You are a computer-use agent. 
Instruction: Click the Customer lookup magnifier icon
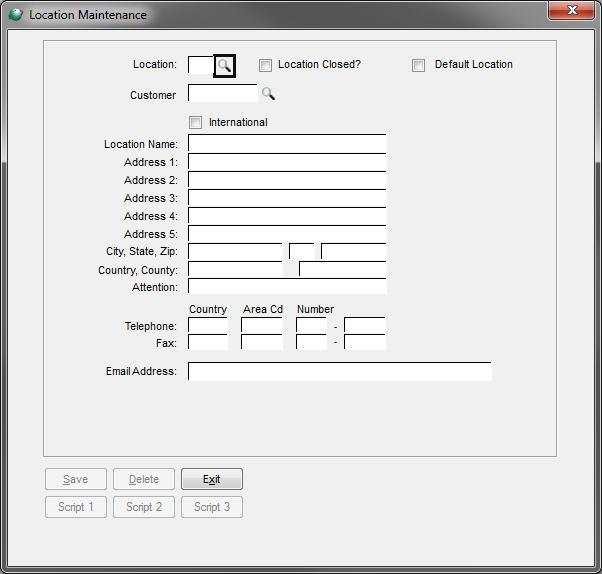pos(268,94)
